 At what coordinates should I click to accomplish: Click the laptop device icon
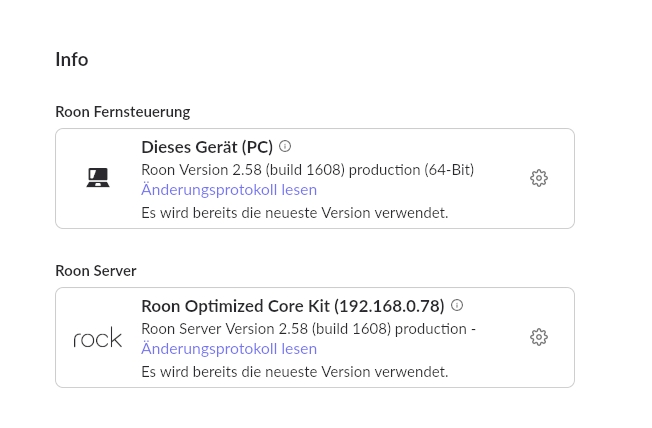98,178
